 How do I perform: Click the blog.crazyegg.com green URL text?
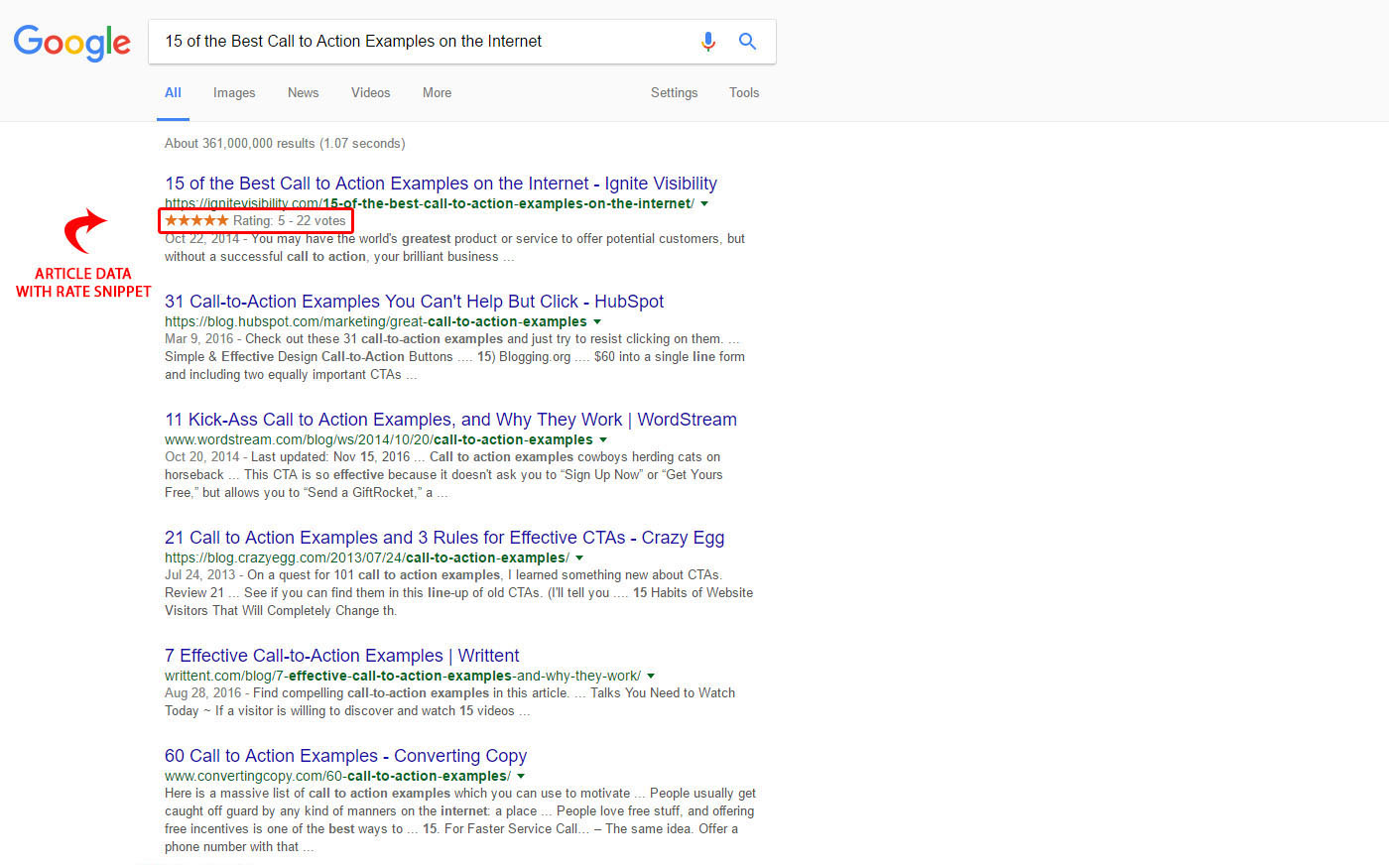pyautogui.click(x=367, y=558)
